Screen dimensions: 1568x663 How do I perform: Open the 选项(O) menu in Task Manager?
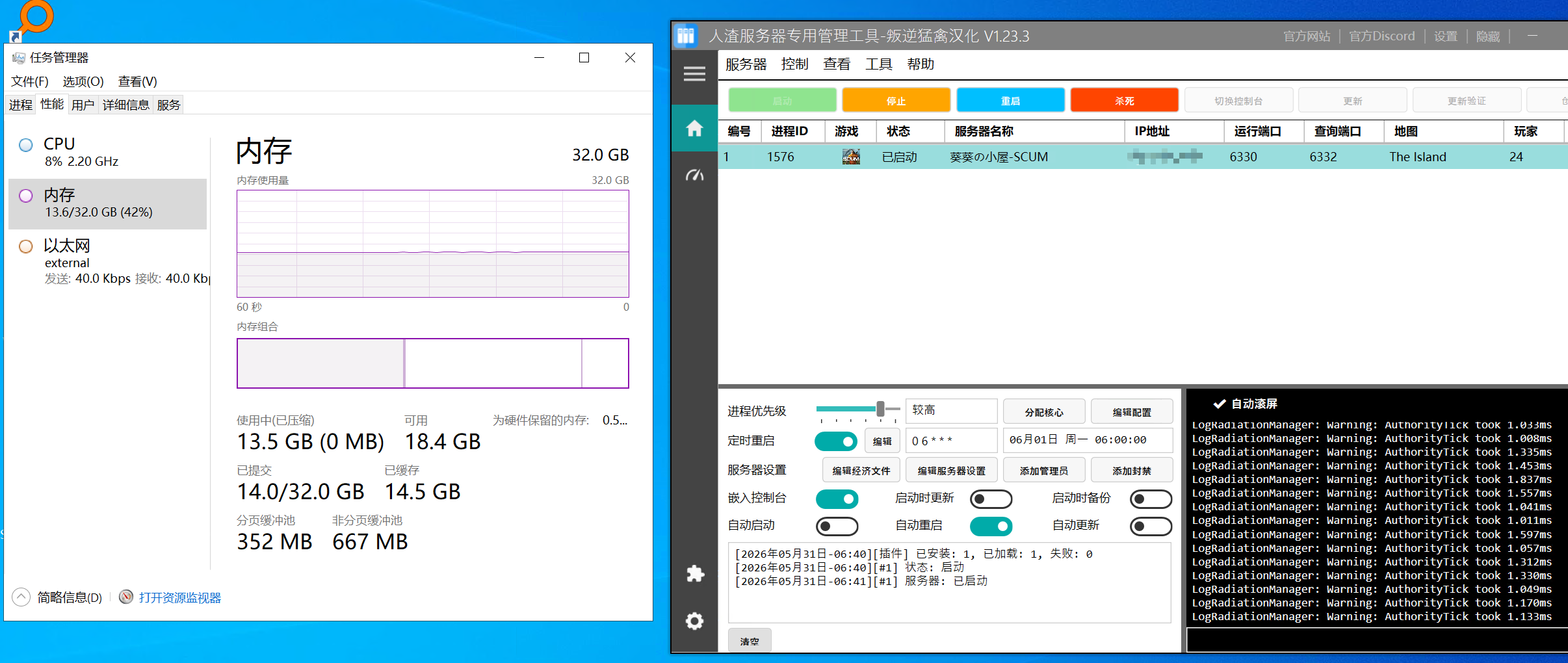83,81
